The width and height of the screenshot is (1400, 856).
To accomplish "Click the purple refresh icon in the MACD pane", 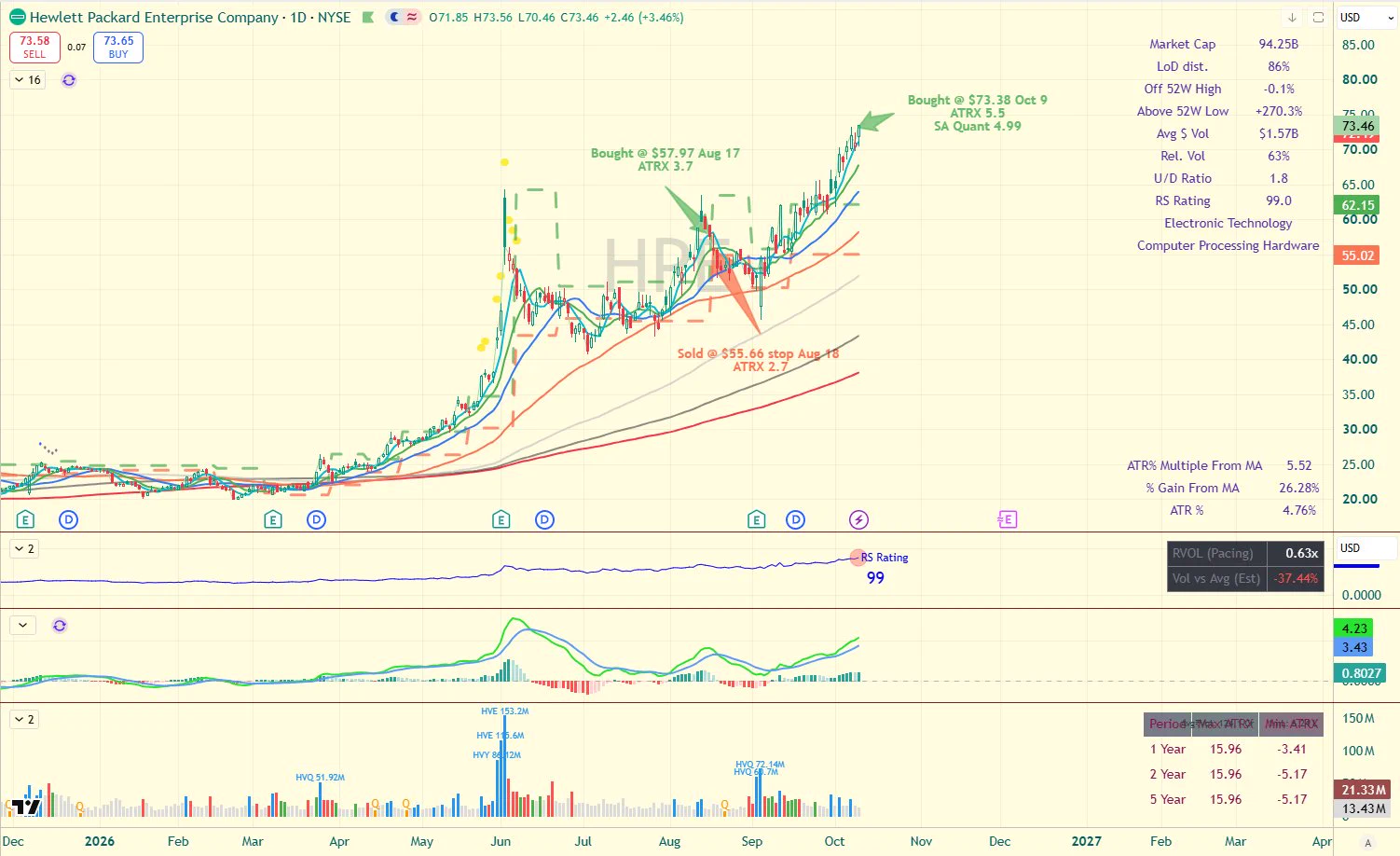I will 60,626.
